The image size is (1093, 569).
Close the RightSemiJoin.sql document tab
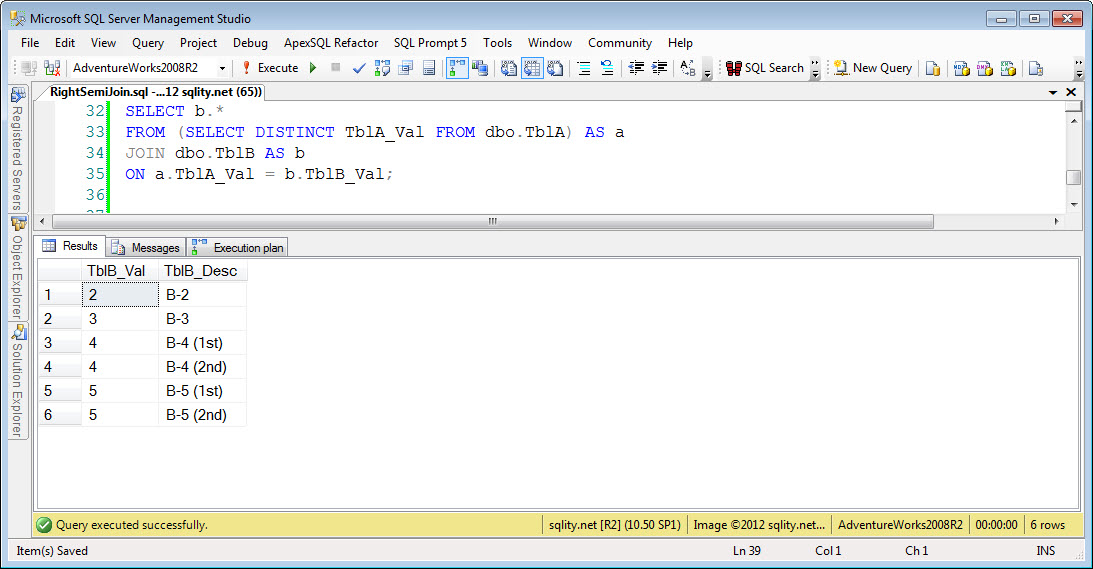pyautogui.click(x=1071, y=92)
